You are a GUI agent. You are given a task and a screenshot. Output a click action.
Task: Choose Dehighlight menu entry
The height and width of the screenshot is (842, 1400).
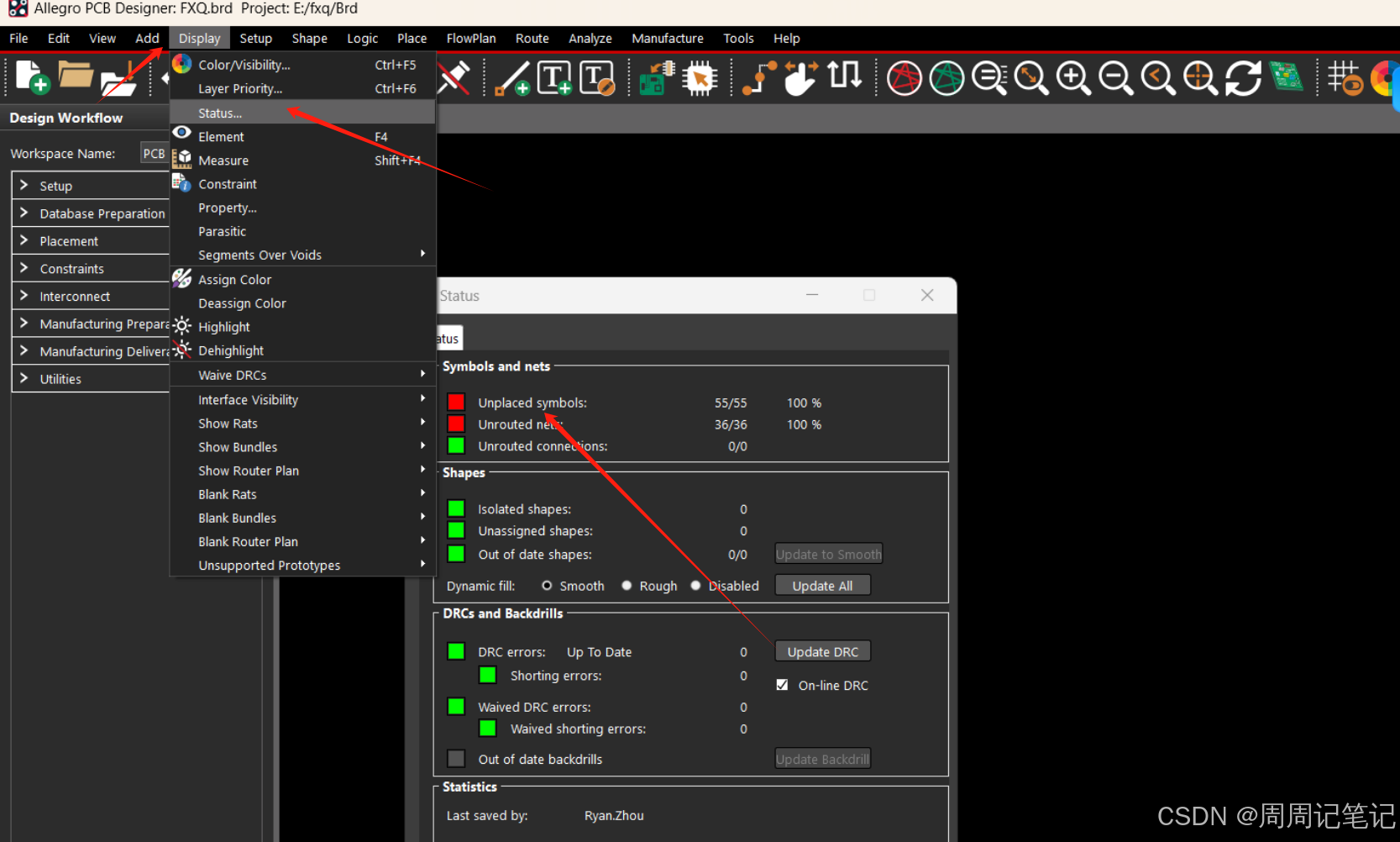click(302, 350)
